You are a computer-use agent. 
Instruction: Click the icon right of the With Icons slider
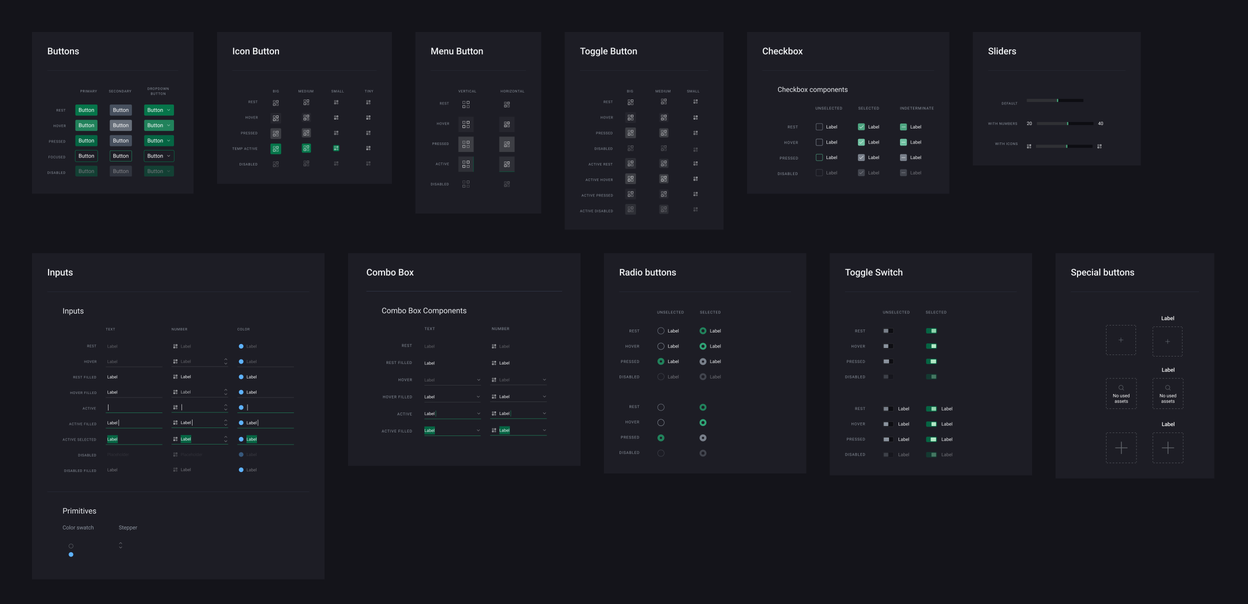click(x=1099, y=146)
